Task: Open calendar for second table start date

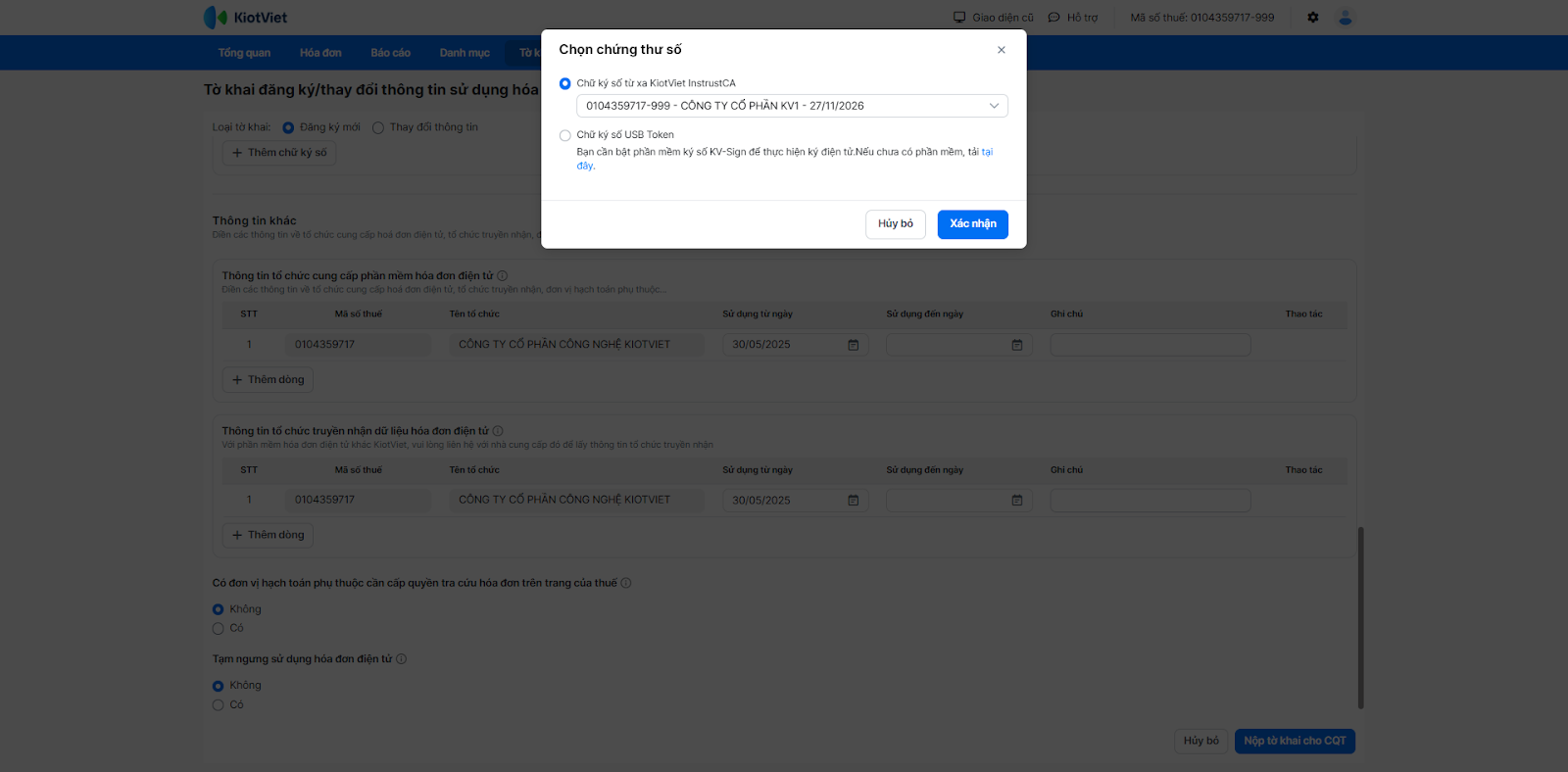Action: (x=853, y=501)
